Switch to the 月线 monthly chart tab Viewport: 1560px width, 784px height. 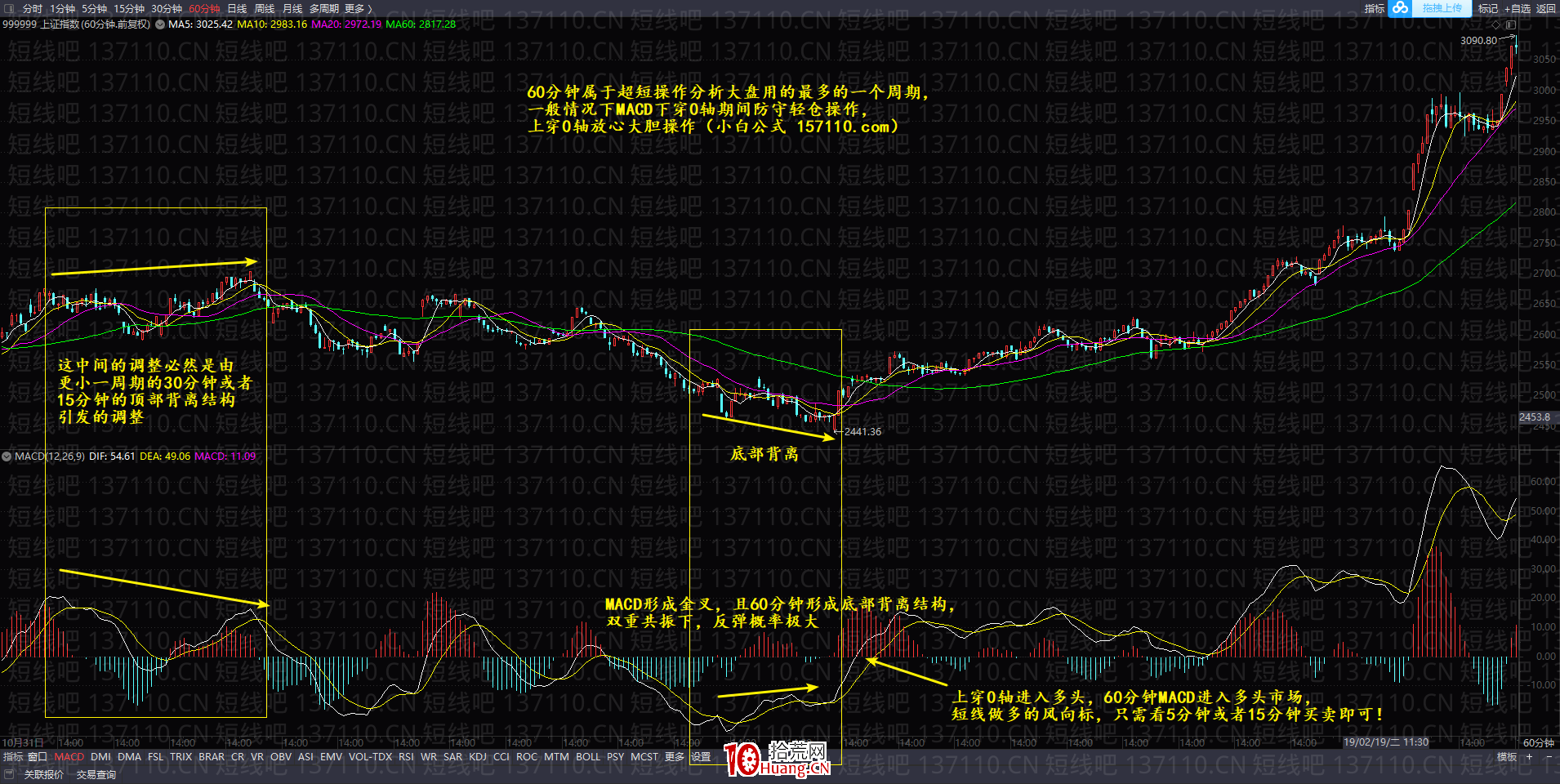coord(292,8)
